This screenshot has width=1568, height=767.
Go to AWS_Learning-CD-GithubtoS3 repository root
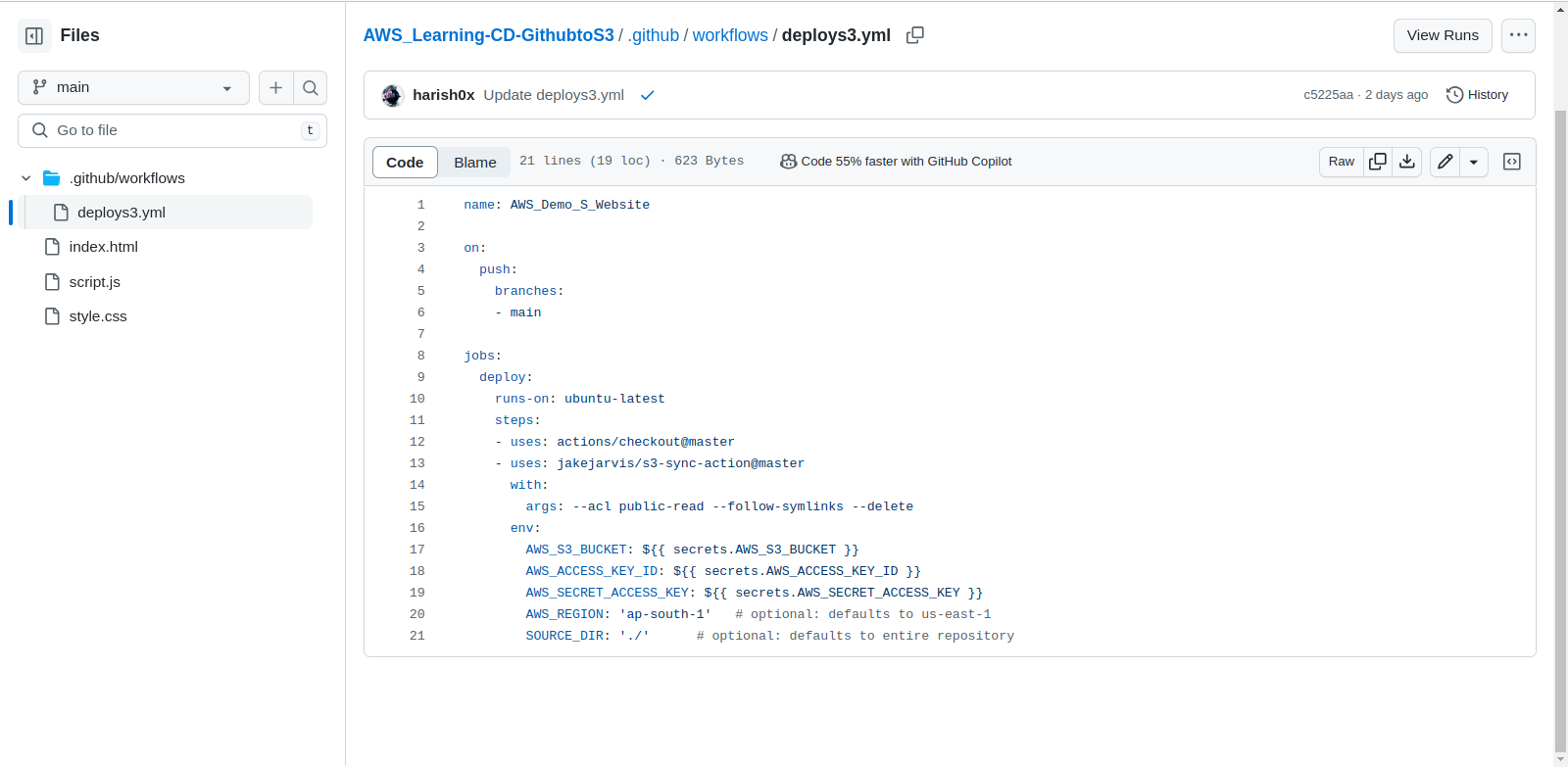tap(488, 35)
